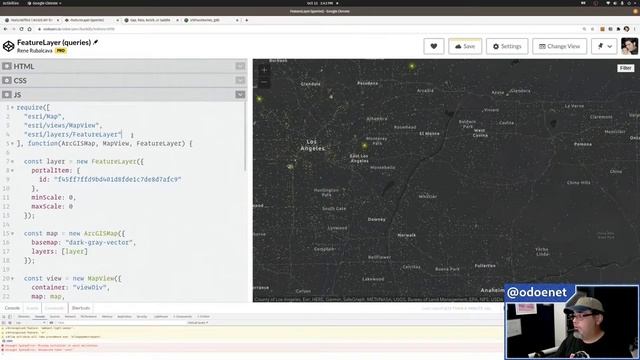Viewport: 640px width, 360px height.
Task: Collapse code fold at line 8
Action: 12,171
